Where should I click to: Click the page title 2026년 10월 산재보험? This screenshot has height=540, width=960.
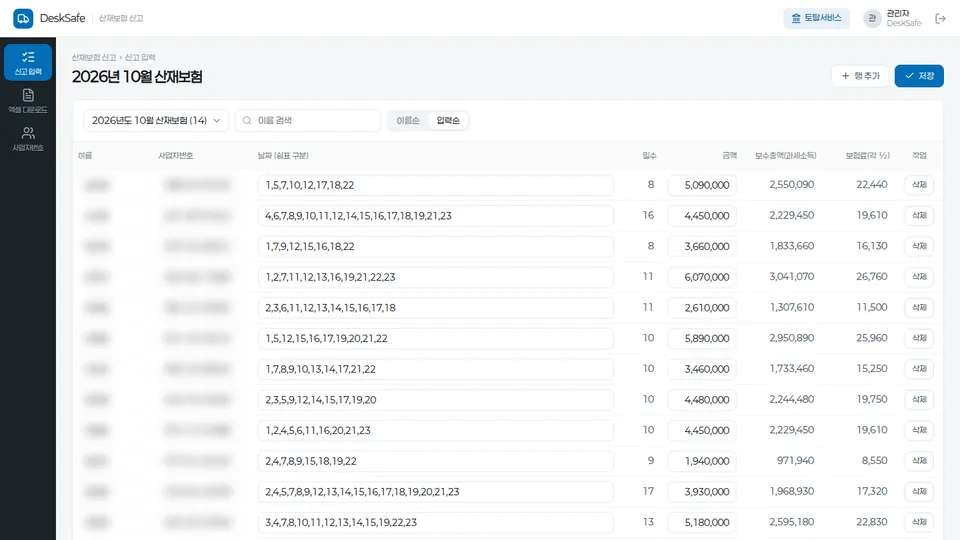(x=137, y=77)
